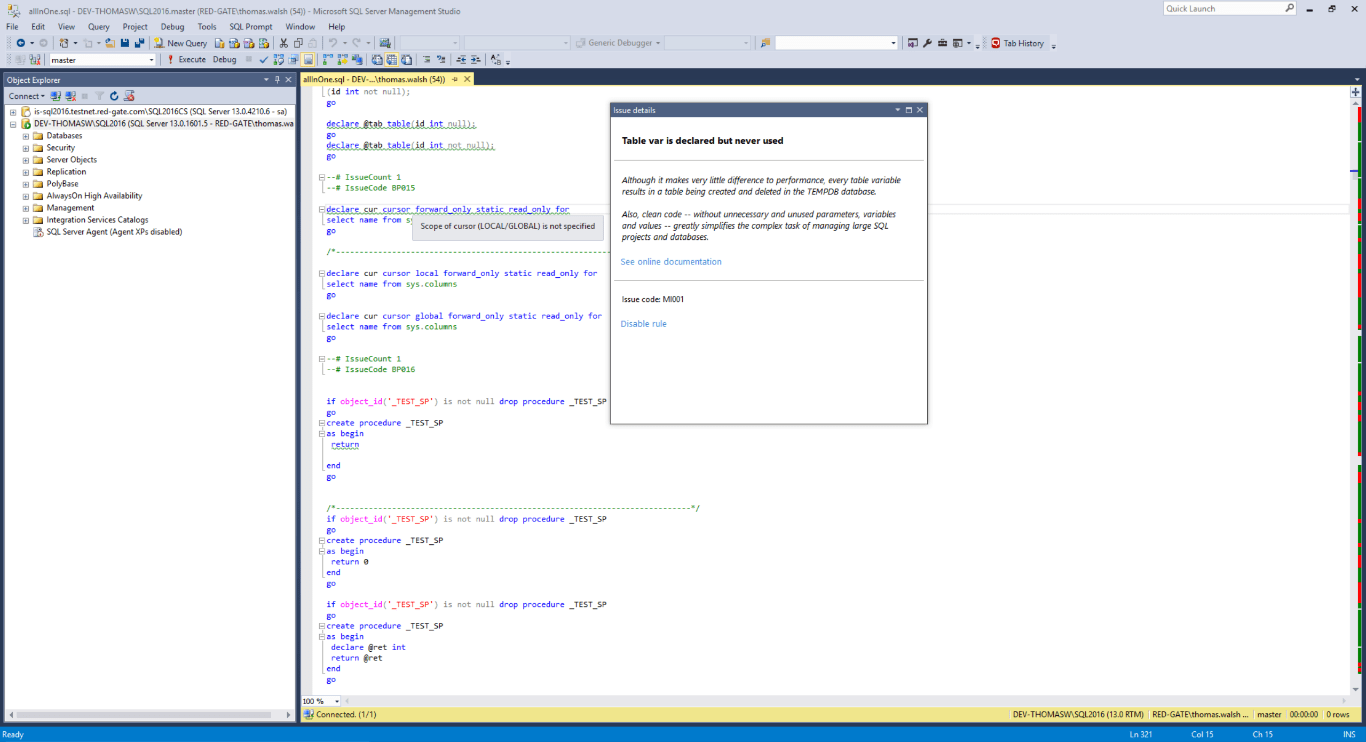The width and height of the screenshot is (1366, 742).
Task: Click the Execute button
Action: point(186,59)
